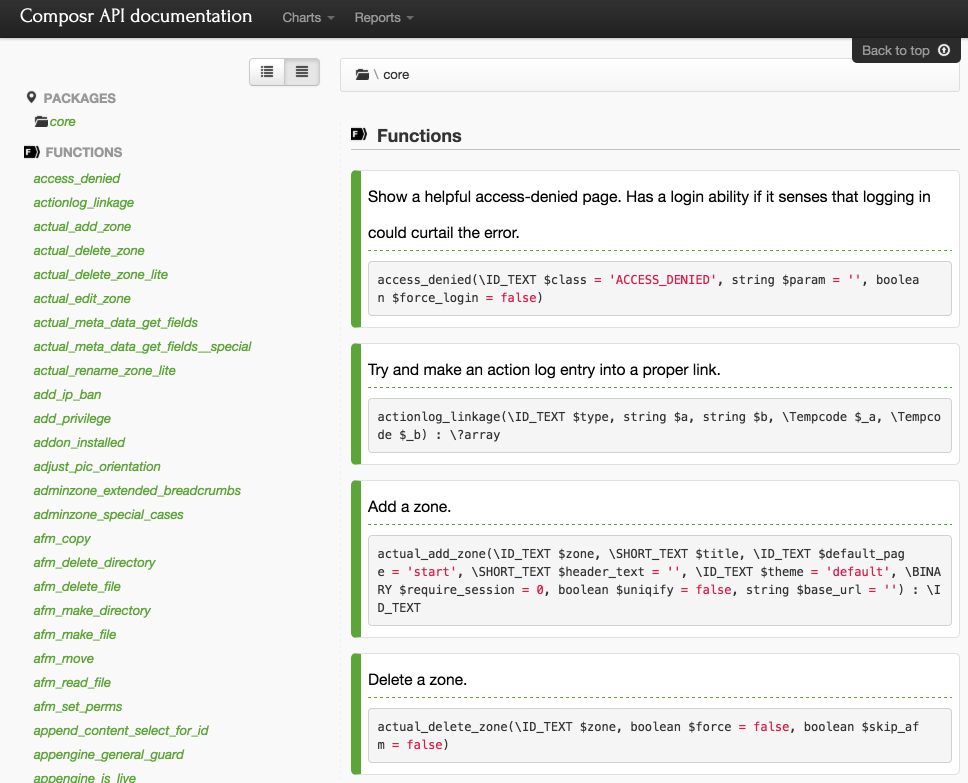Open add_ip_ban function link
The image size is (968, 783).
(x=67, y=395)
